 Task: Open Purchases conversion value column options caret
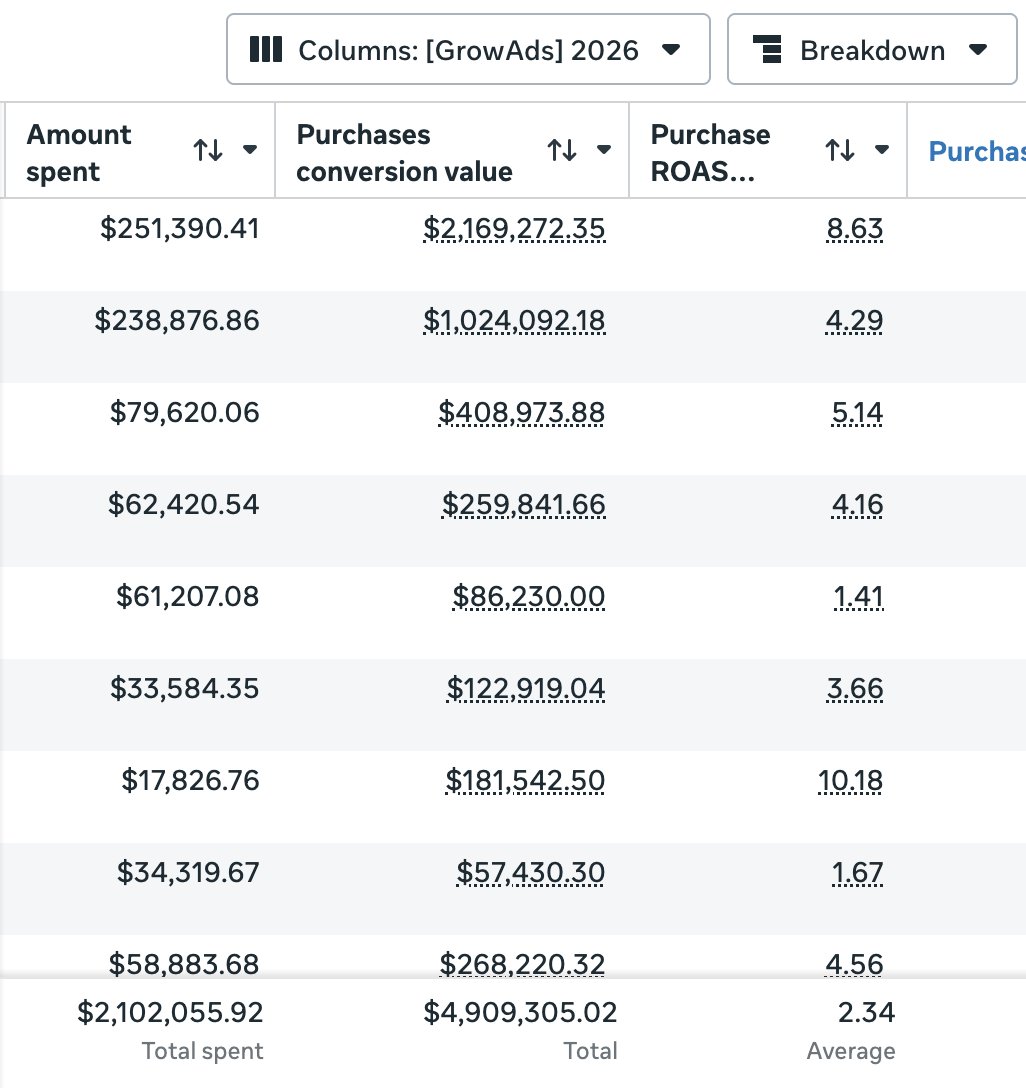604,149
